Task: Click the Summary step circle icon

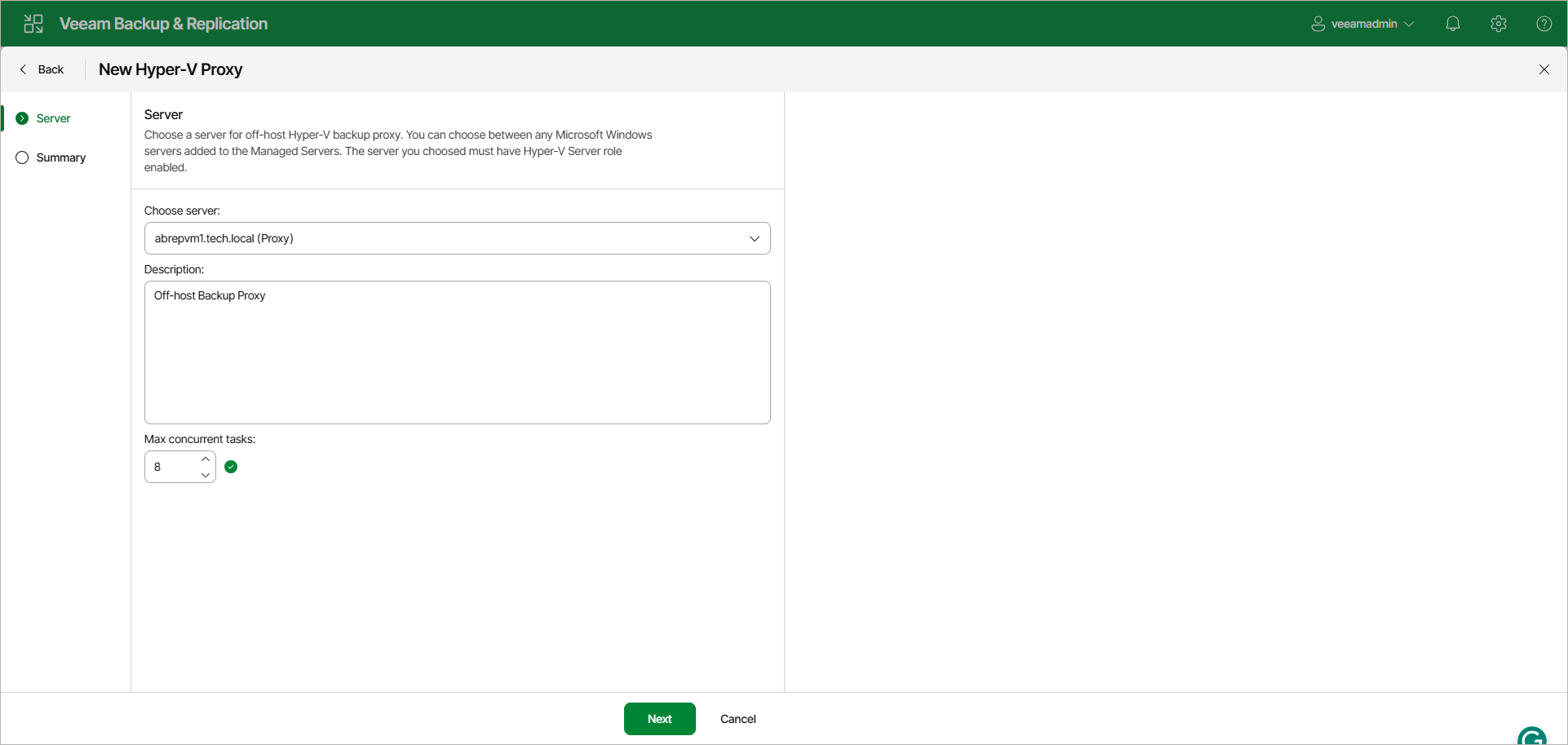Action: (x=22, y=157)
